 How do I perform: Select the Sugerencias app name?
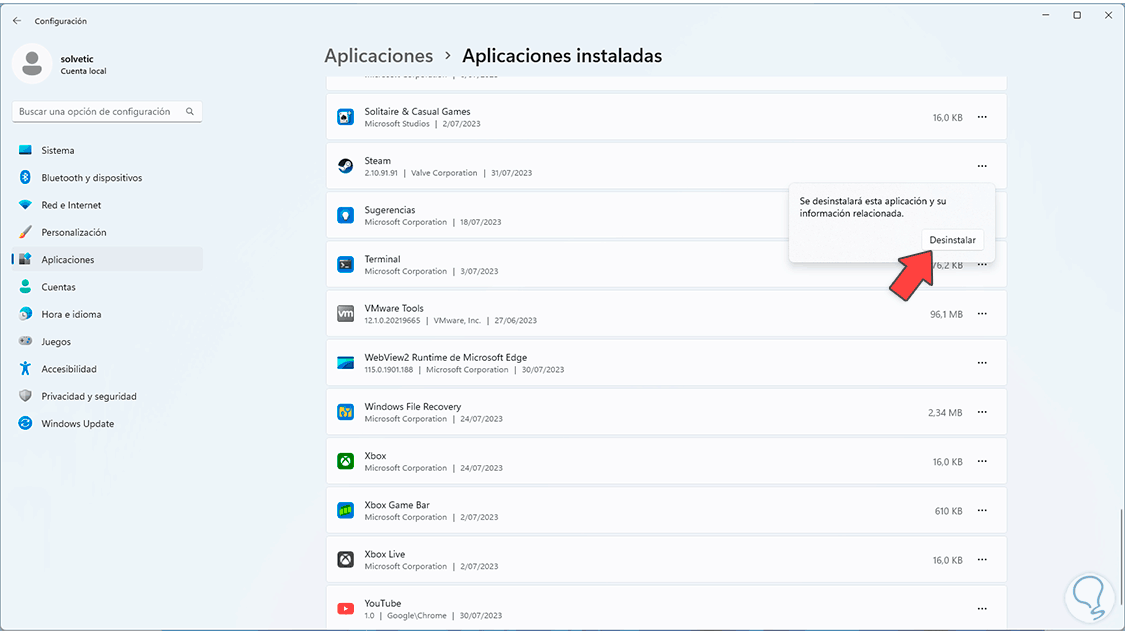click(x=390, y=210)
